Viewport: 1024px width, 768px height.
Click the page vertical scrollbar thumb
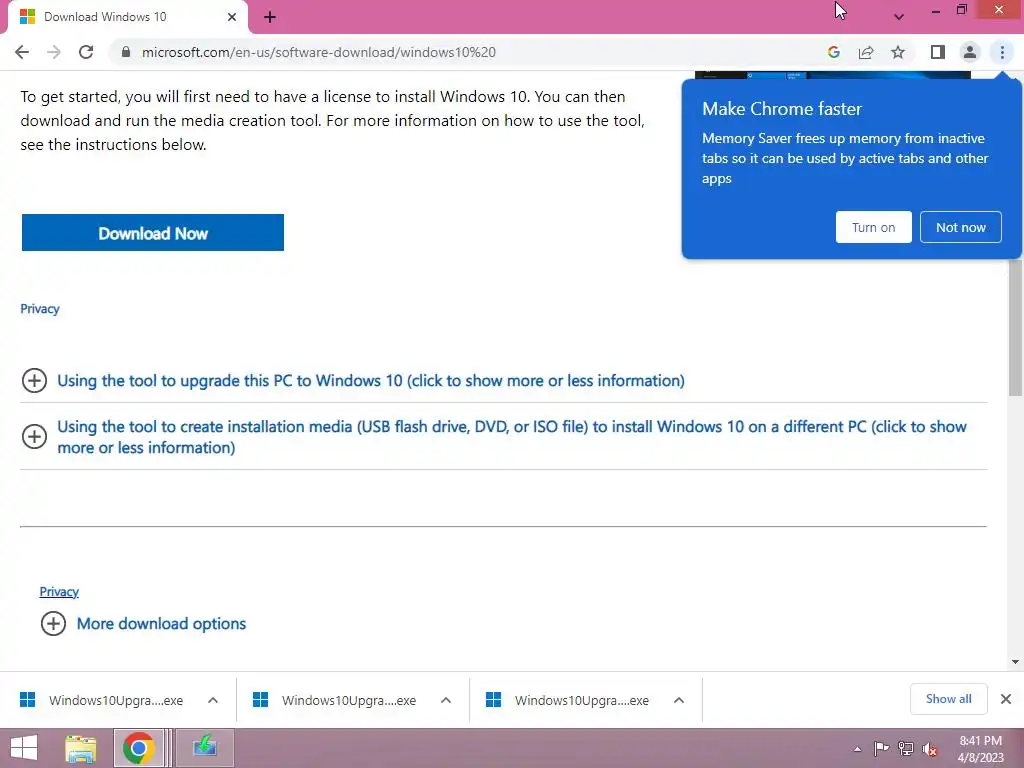point(1015,327)
